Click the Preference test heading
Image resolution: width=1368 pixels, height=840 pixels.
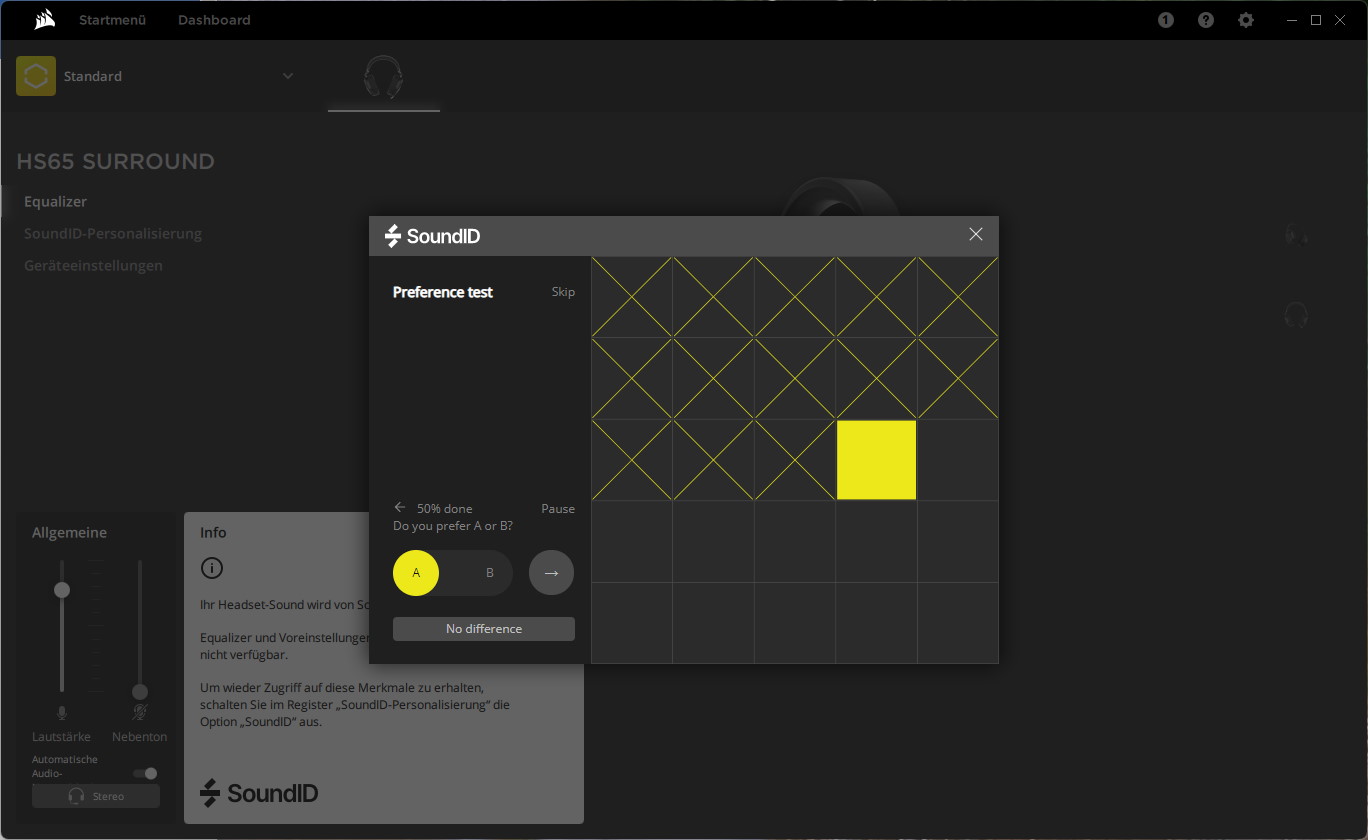(443, 292)
